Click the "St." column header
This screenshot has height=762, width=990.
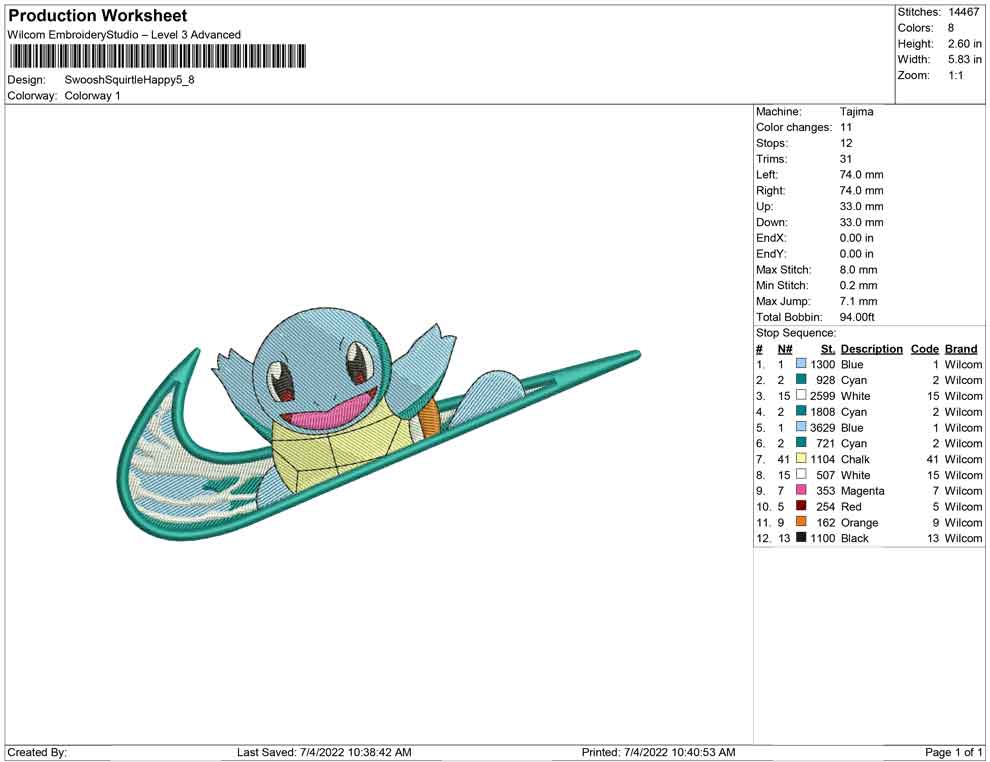(x=828, y=348)
